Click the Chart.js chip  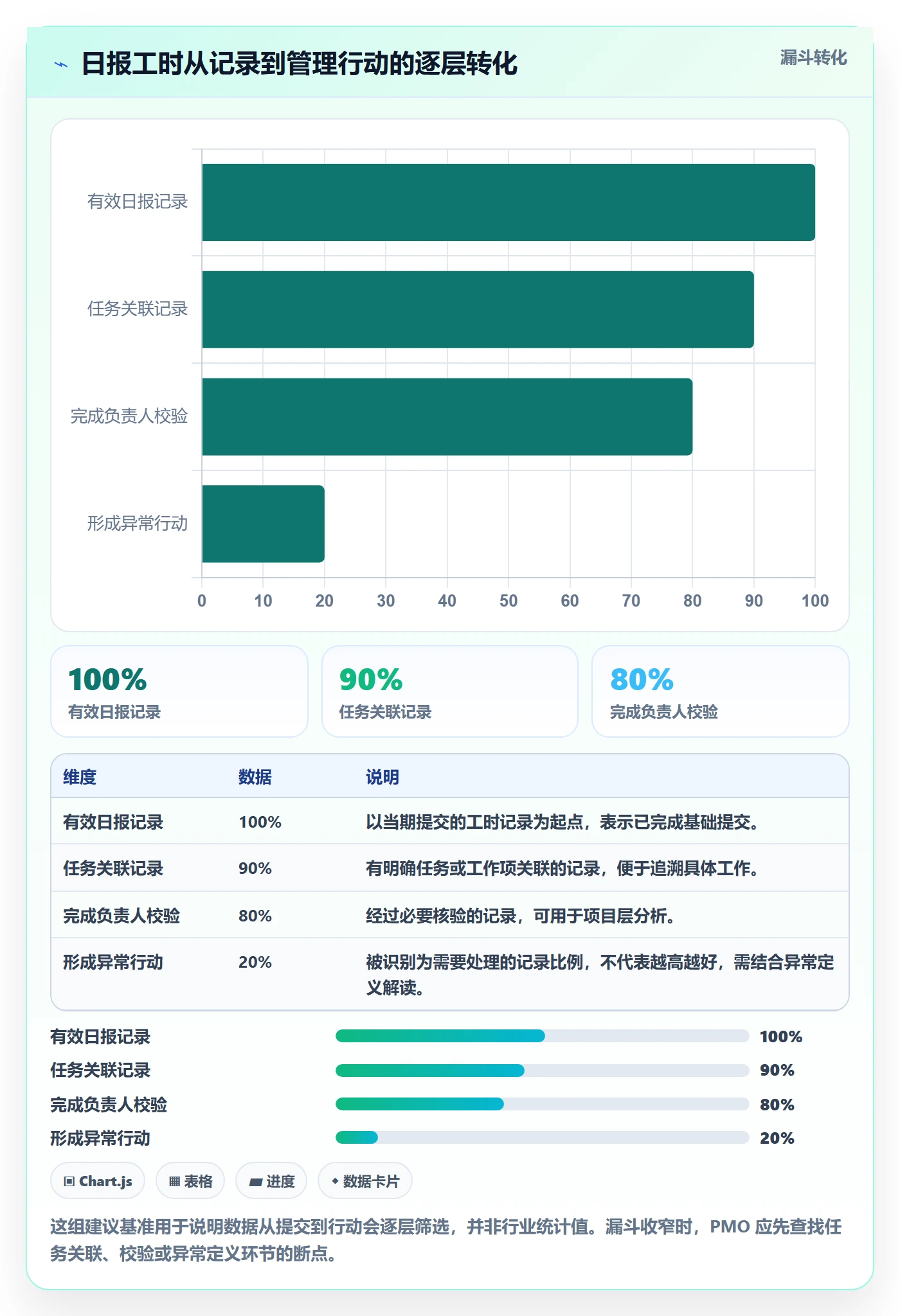click(x=98, y=1181)
